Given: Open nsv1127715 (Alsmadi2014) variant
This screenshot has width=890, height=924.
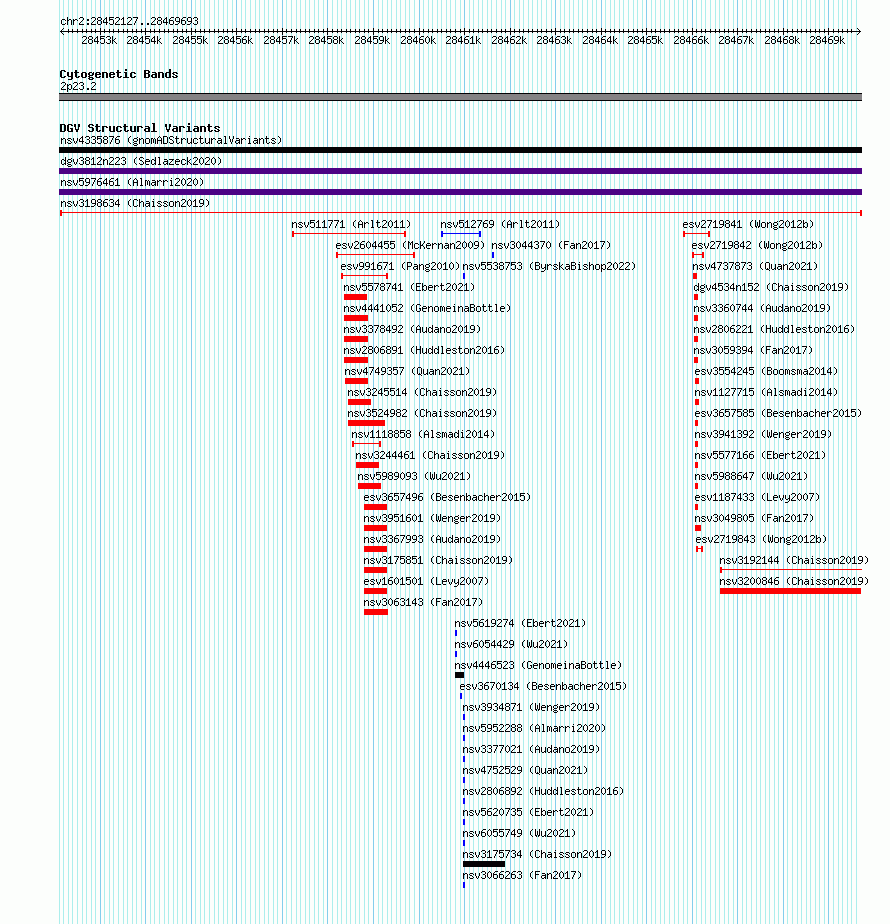Looking at the screenshot, I should (766, 392).
